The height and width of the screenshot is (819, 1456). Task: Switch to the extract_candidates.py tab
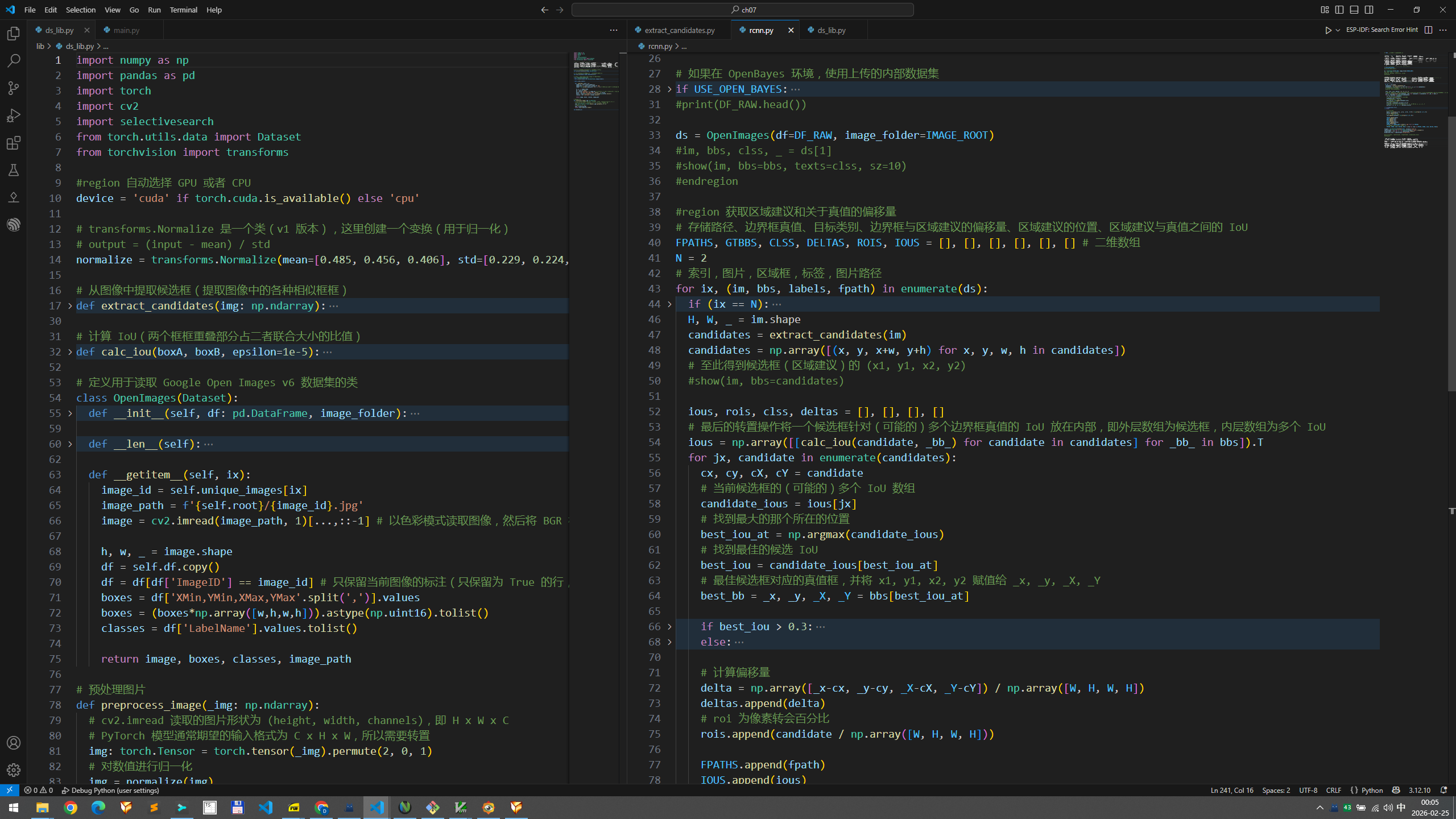point(679,30)
